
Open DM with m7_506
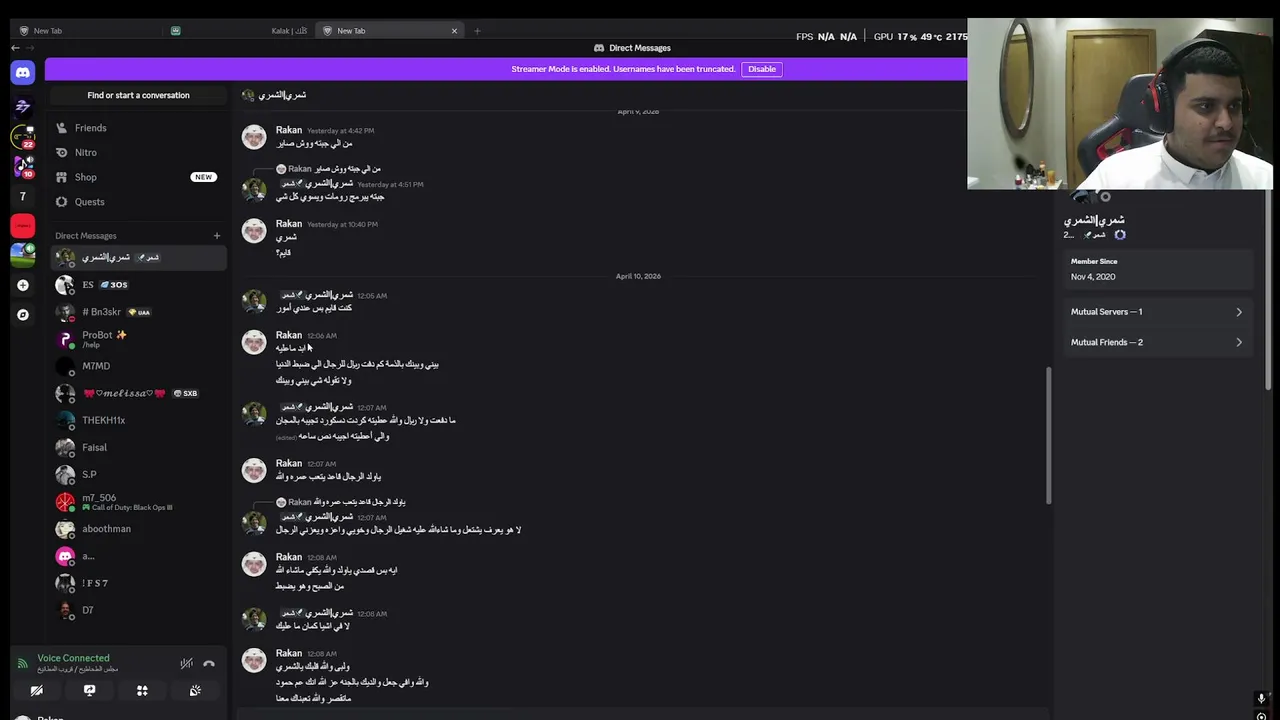pyautogui.click(x=138, y=501)
